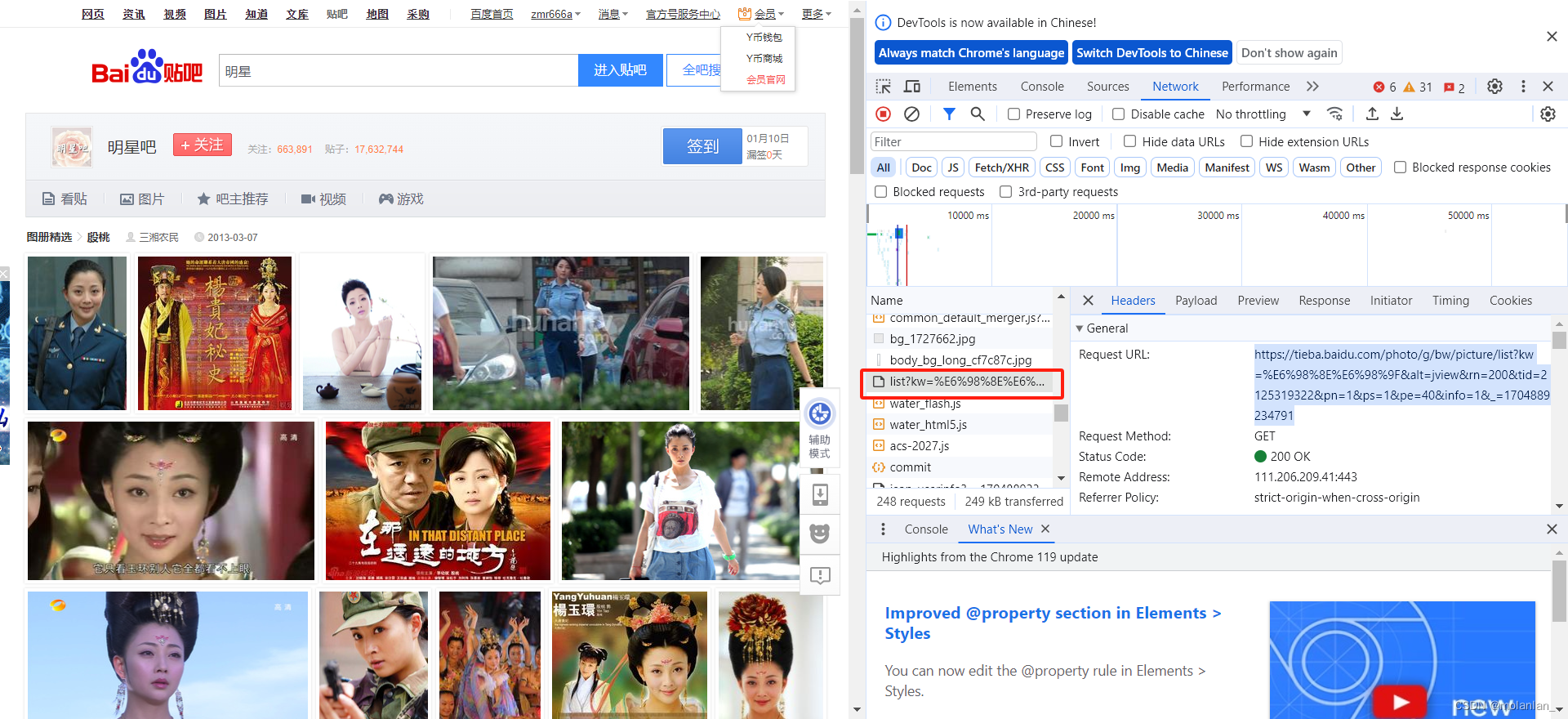This screenshot has width=1568, height=719.
Task: Dismiss the DevTools language notification
Action: tap(1552, 36)
